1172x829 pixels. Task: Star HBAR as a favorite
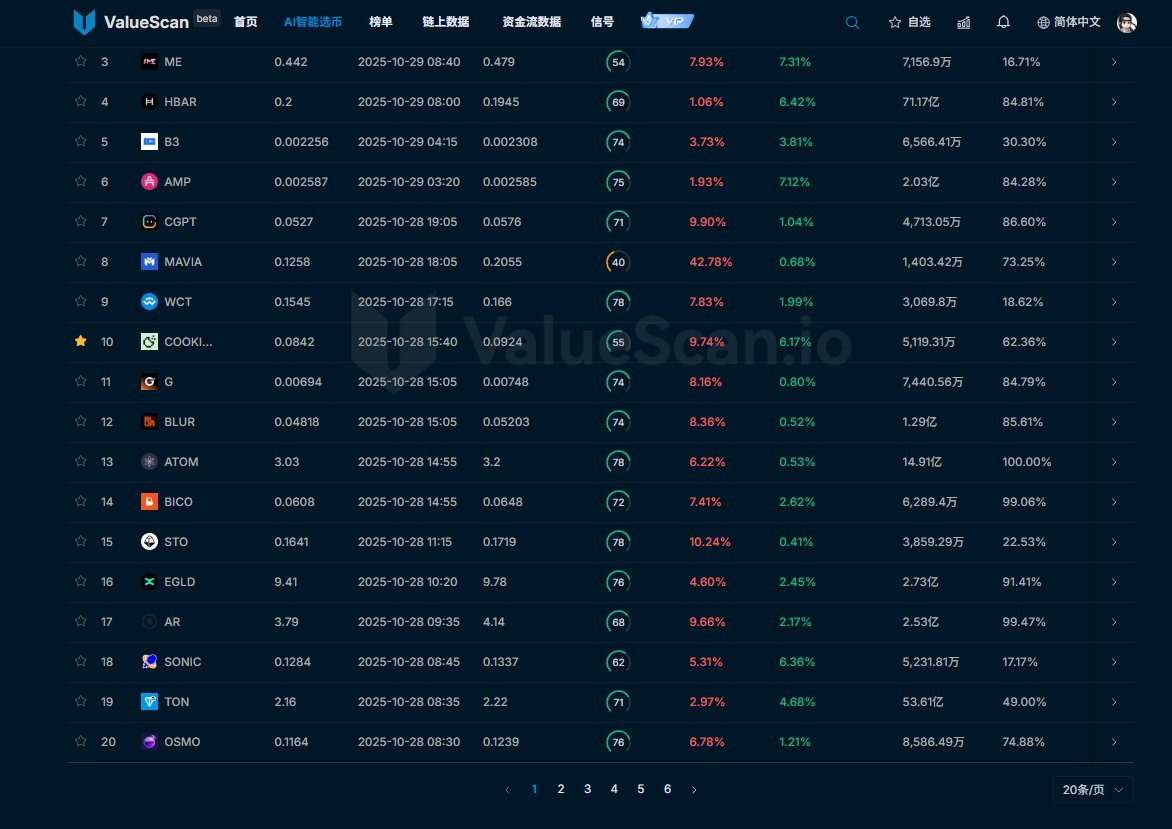[x=81, y=101]
